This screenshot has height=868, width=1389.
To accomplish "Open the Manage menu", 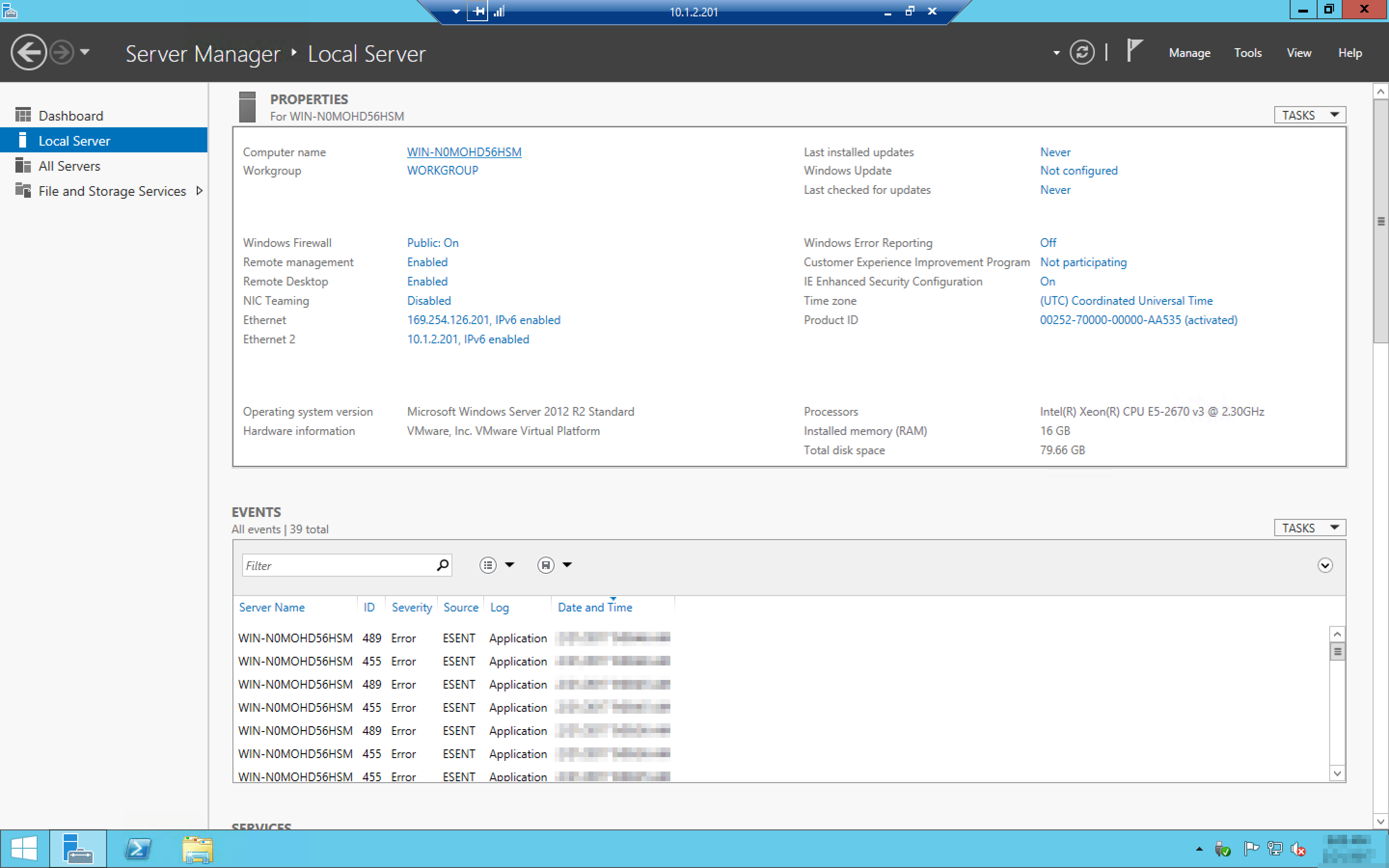I will click(1189, 53).
